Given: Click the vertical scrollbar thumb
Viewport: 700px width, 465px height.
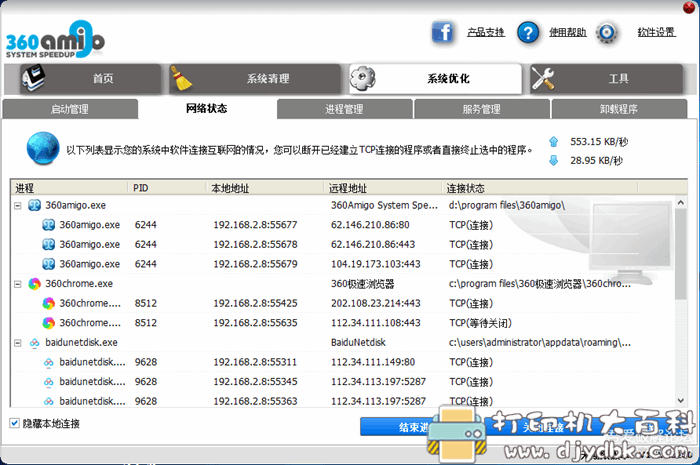Looking at the screenshot, I should point(681,254).
